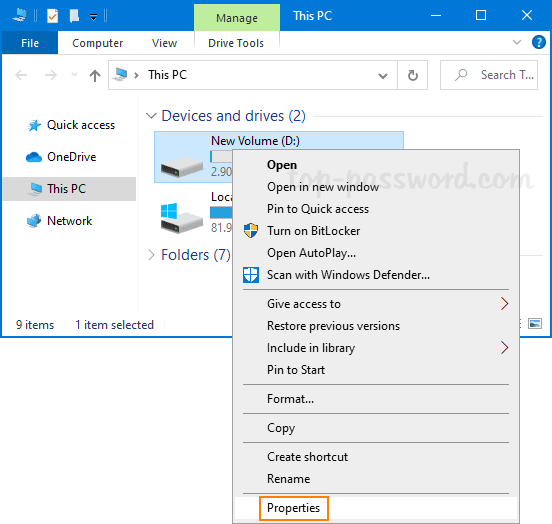Click the New Volume (D:) drive icon
This screenshot has height=524, width=552.
click(182, 166)
